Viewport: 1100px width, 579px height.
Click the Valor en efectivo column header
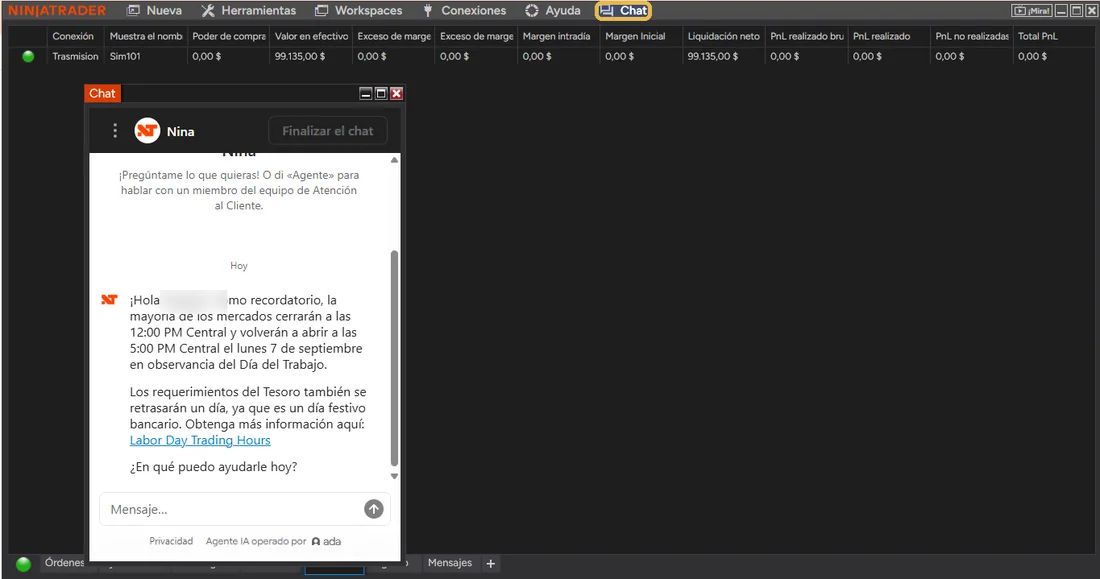311,36
